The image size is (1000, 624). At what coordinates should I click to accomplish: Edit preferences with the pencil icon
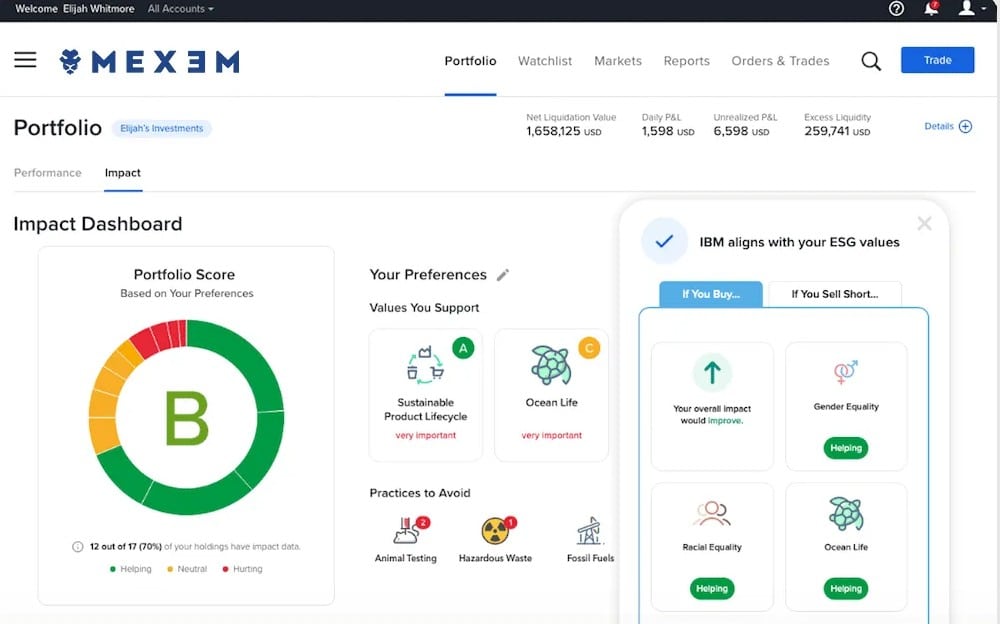point(503,275)
